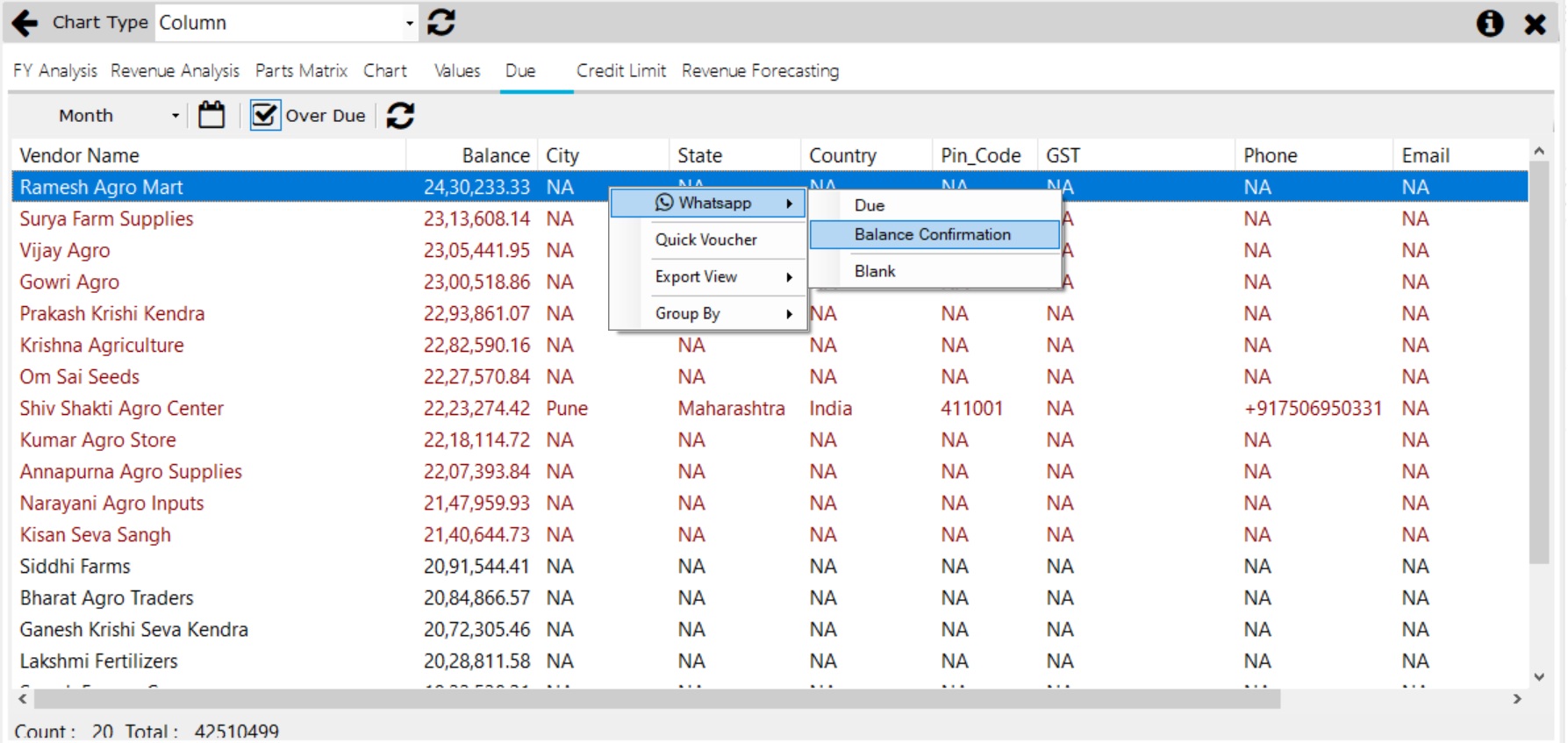Sort by the Balance column header
Image resolution: width=1568 pixels, height=743 pixels.
point(496,155)
